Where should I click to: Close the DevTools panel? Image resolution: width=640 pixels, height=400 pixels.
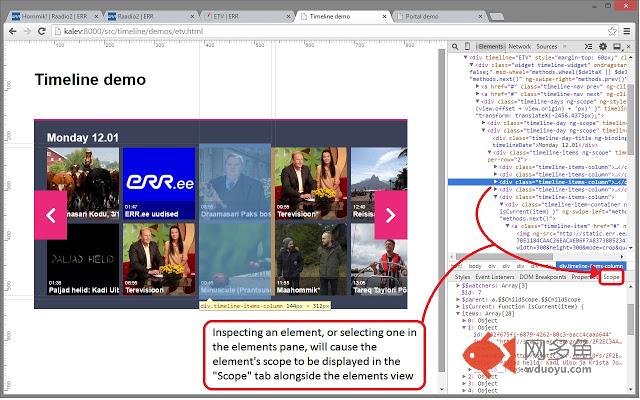[629, 47]
